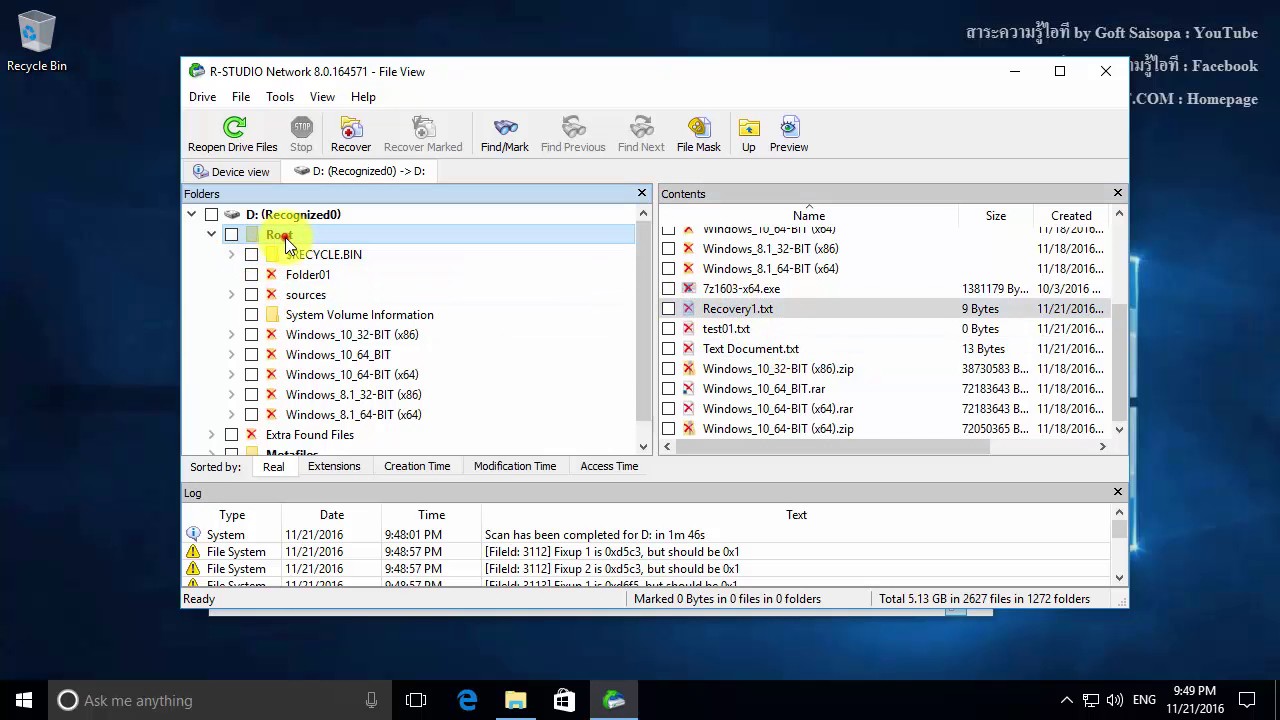Open the View menu
The height and width of the screenshot is (720, 1280).
point(322,96)
